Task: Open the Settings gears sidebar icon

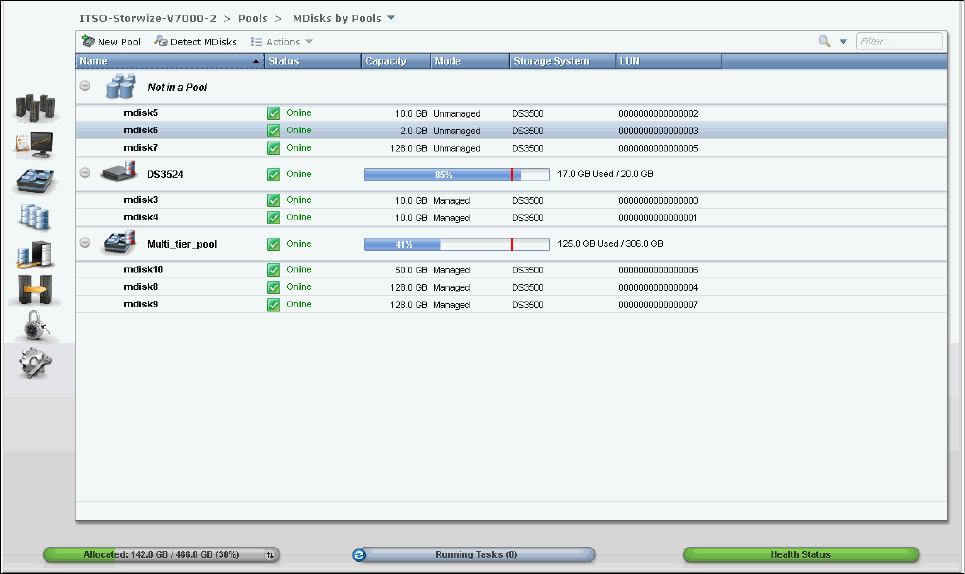Action: coord(35,364)
